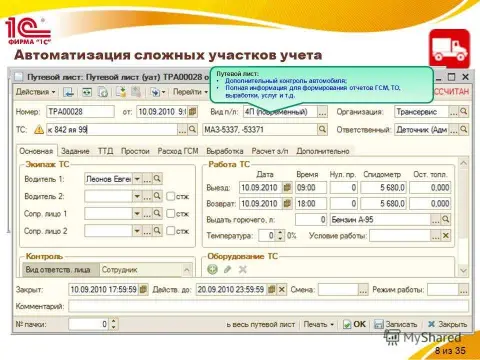480x360 pixels.
Task: Open the Действия dropdown menu
Action: (x=36, y=92)
